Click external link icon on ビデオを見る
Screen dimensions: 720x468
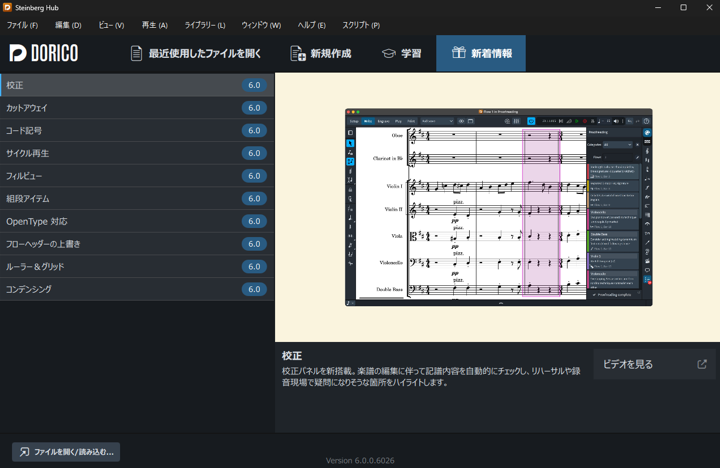(702, 364)
